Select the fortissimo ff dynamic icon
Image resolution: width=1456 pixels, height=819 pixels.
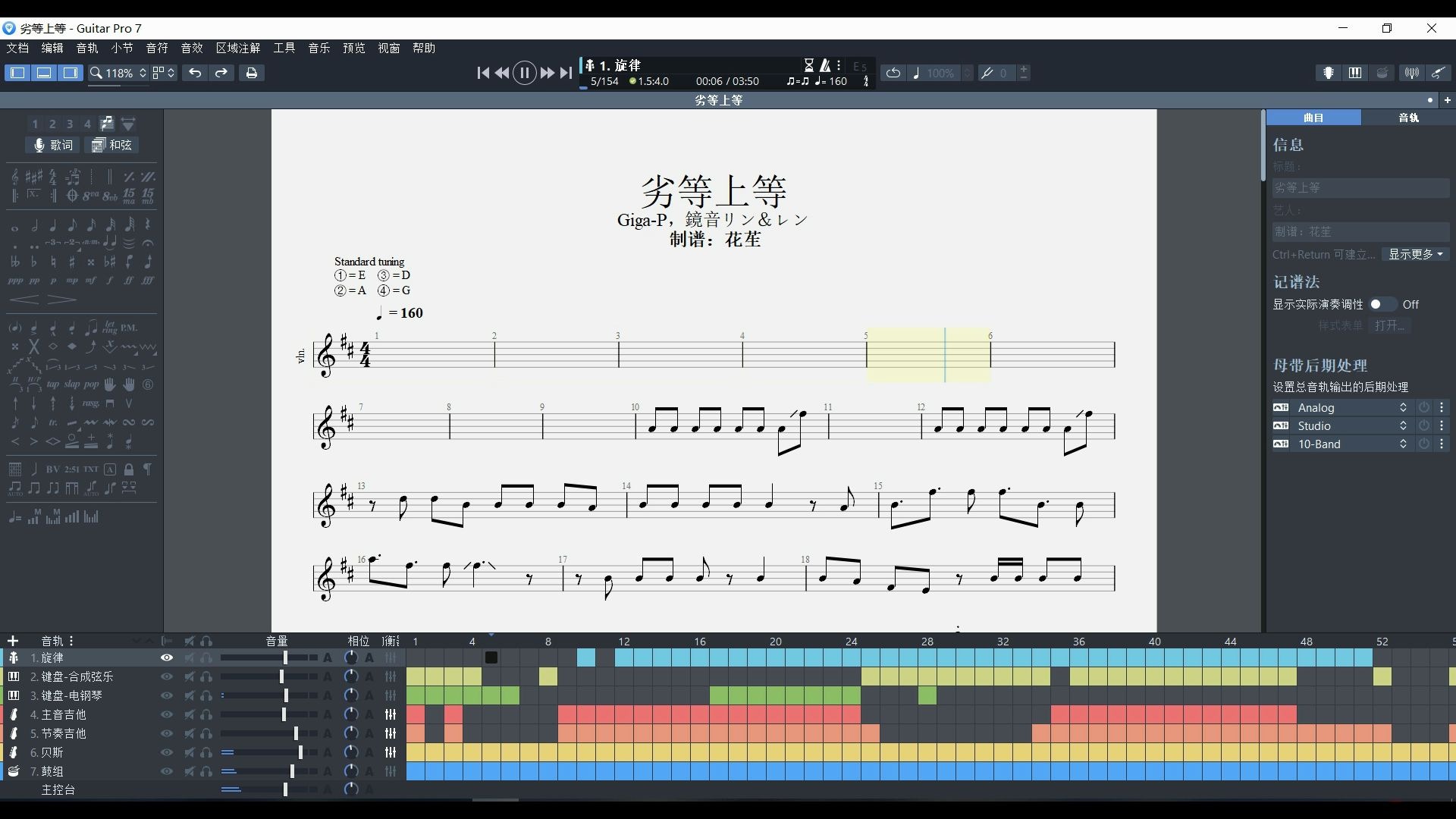tap(129, 280)
